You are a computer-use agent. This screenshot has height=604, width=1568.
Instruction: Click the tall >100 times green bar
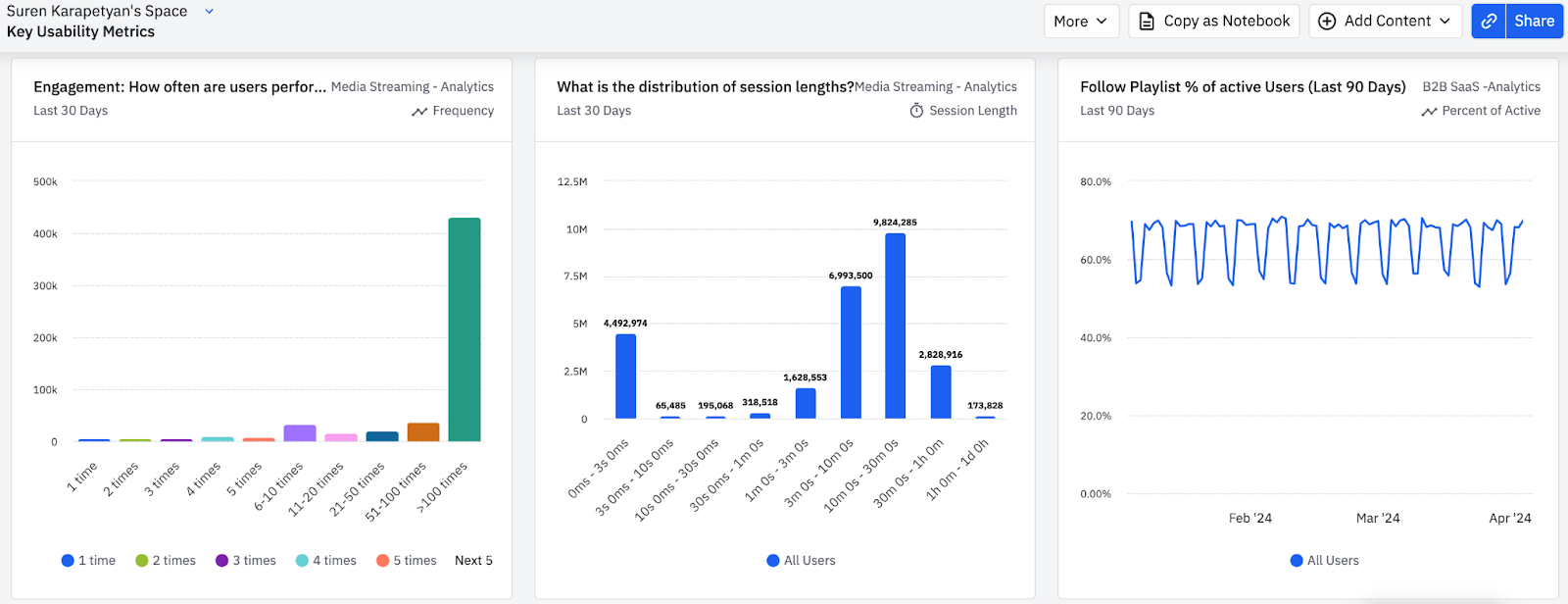465,329
